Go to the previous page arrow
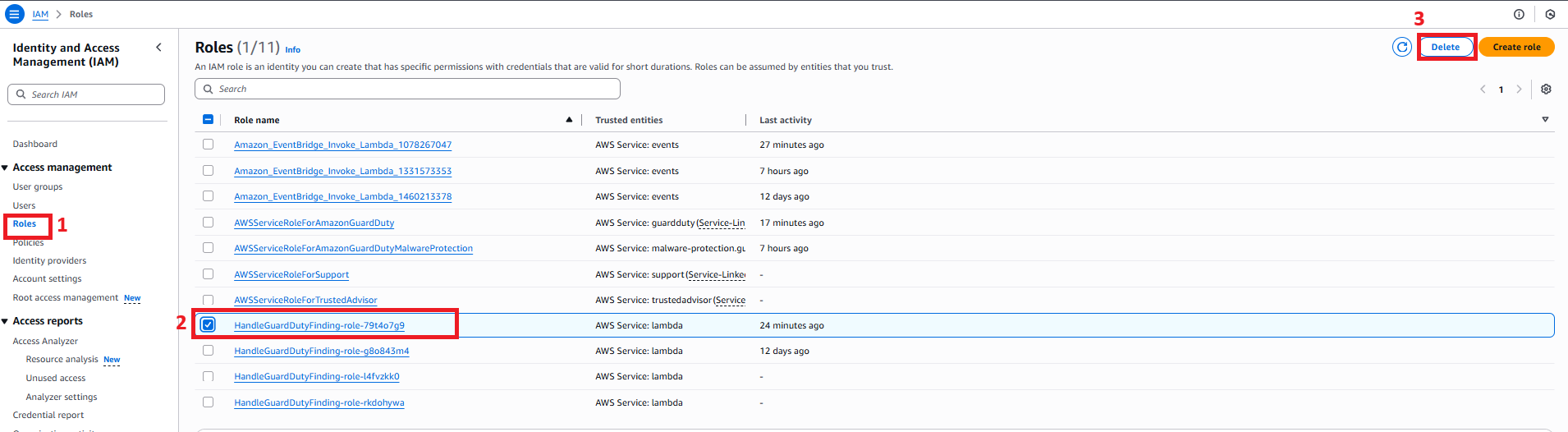 1483,89
